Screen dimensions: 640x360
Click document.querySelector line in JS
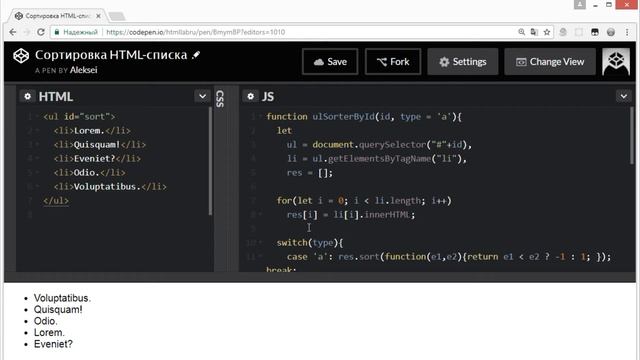(x=379, y=144)
